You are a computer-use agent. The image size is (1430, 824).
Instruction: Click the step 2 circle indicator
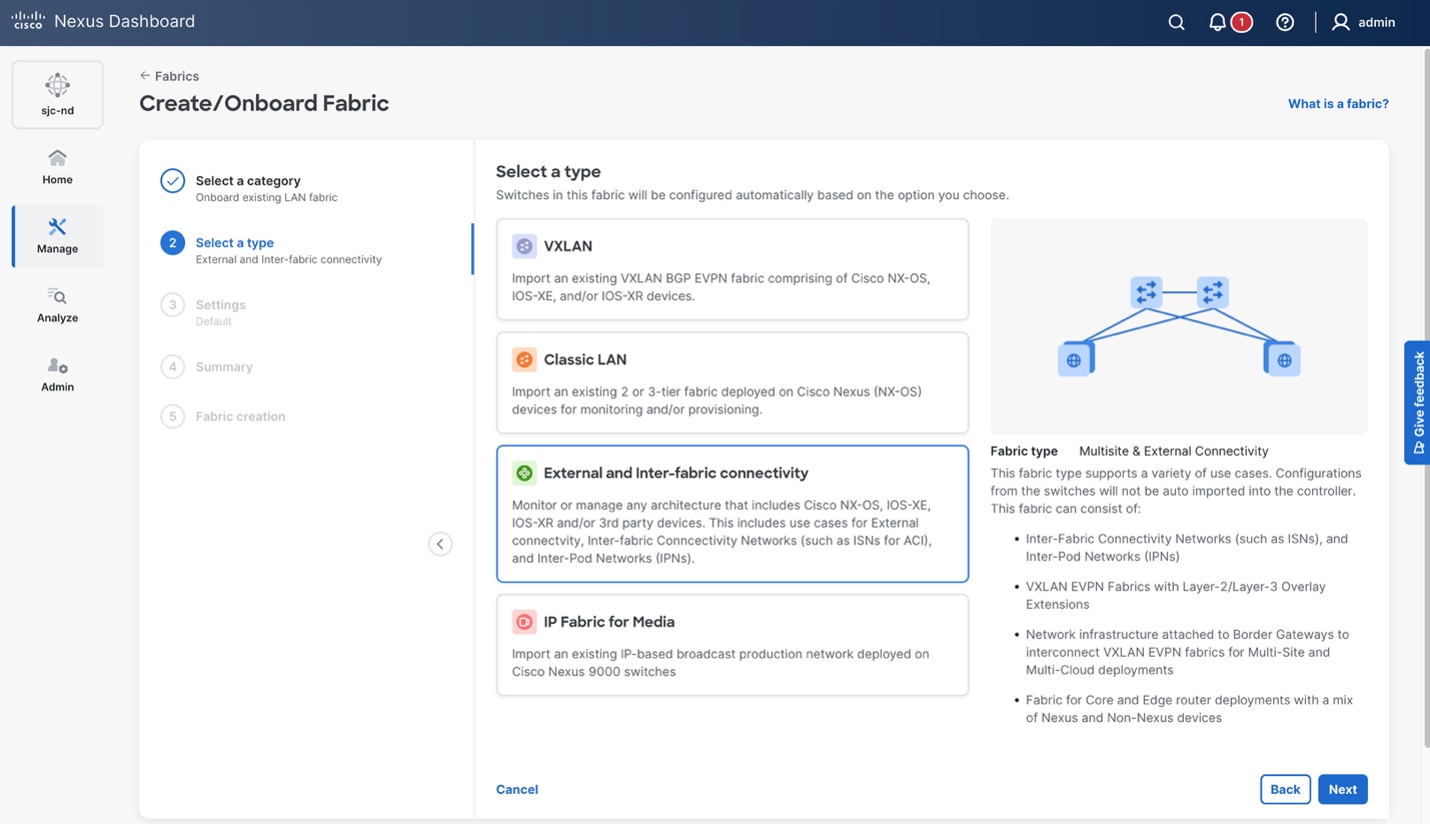(x=172, y=243)
